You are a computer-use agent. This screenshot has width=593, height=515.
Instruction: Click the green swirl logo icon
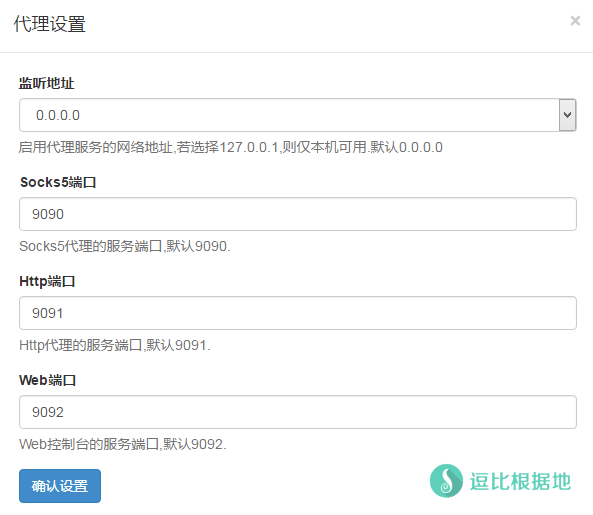point(446,481)
